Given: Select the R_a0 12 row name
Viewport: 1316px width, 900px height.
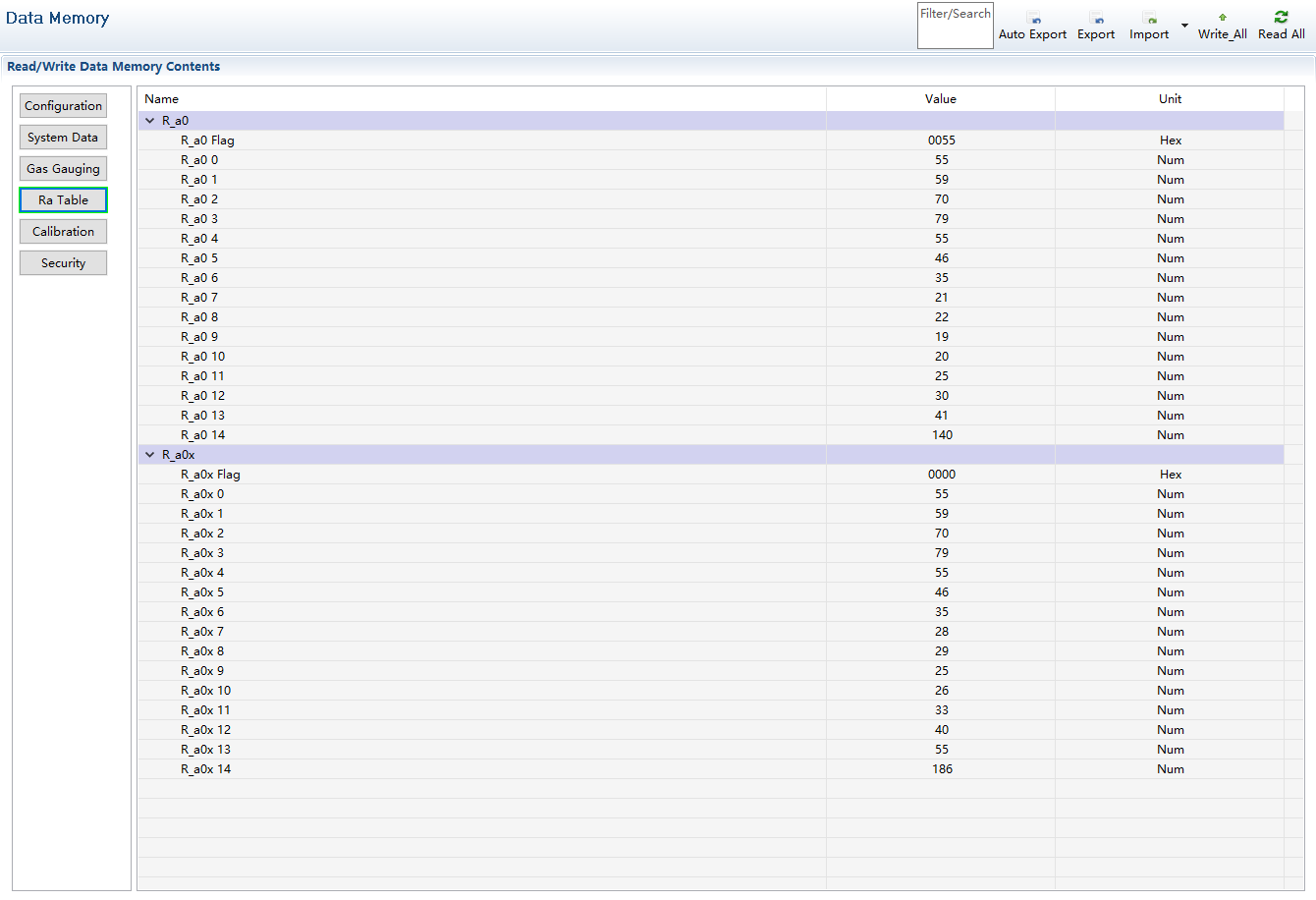Looking at the screenshot, I should click(x=203, y=396).
